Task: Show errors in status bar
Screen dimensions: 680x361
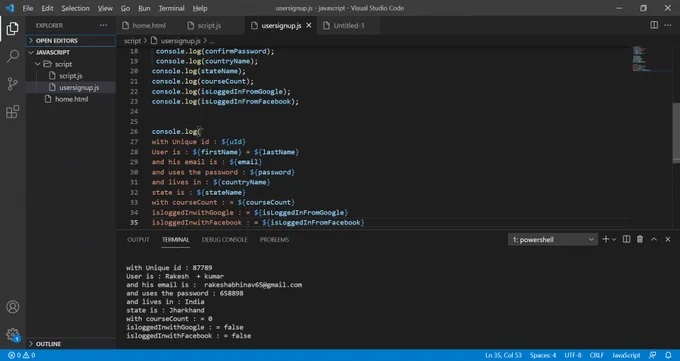Action: click(x=14, y=355)
